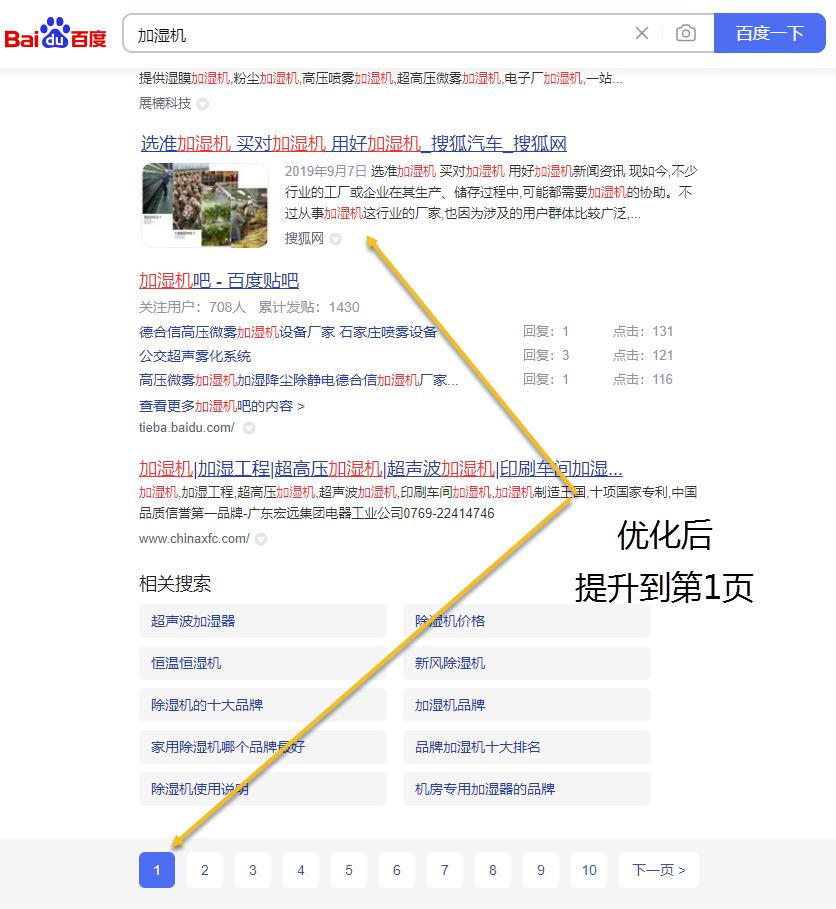This screenshot has height=909, width=836.
Task: Select page 5 in pagination
Action: point(348,870)
